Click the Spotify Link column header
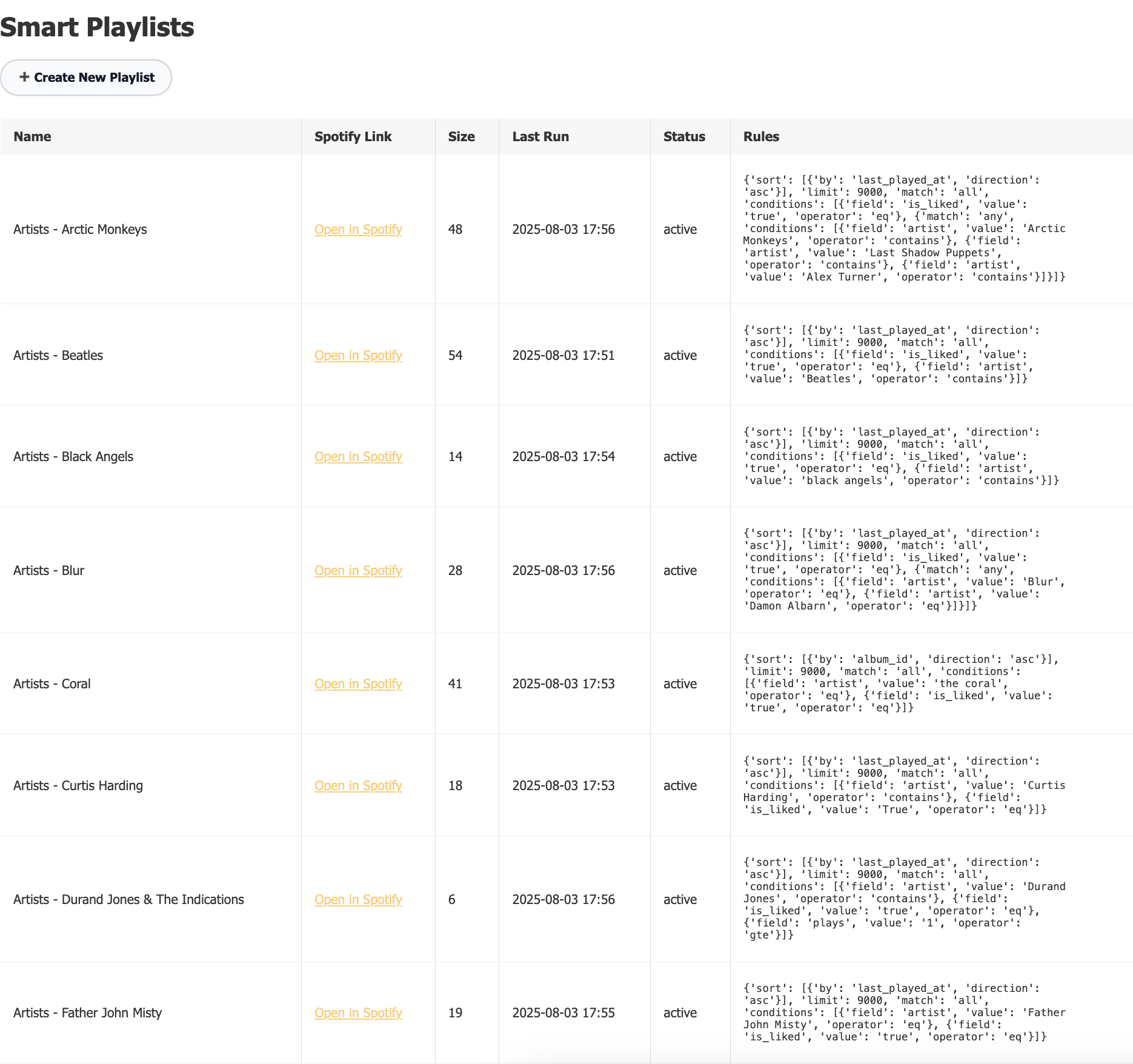 coord(352,136)
